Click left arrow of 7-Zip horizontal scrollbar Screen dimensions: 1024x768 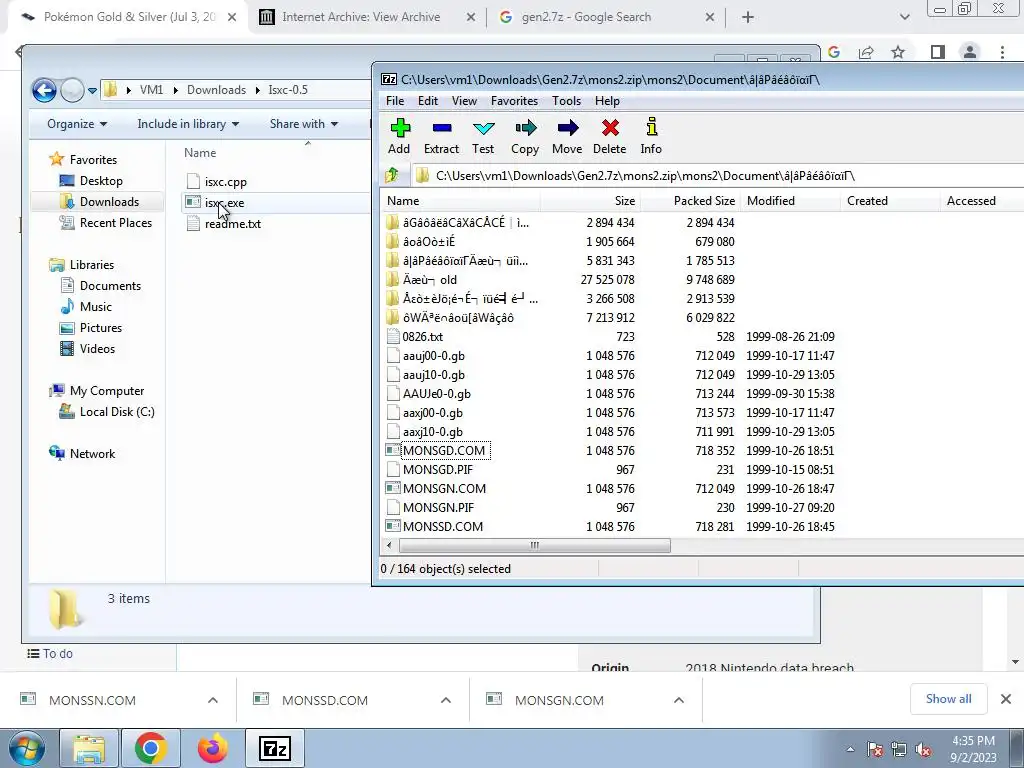(x=389, y=545)
